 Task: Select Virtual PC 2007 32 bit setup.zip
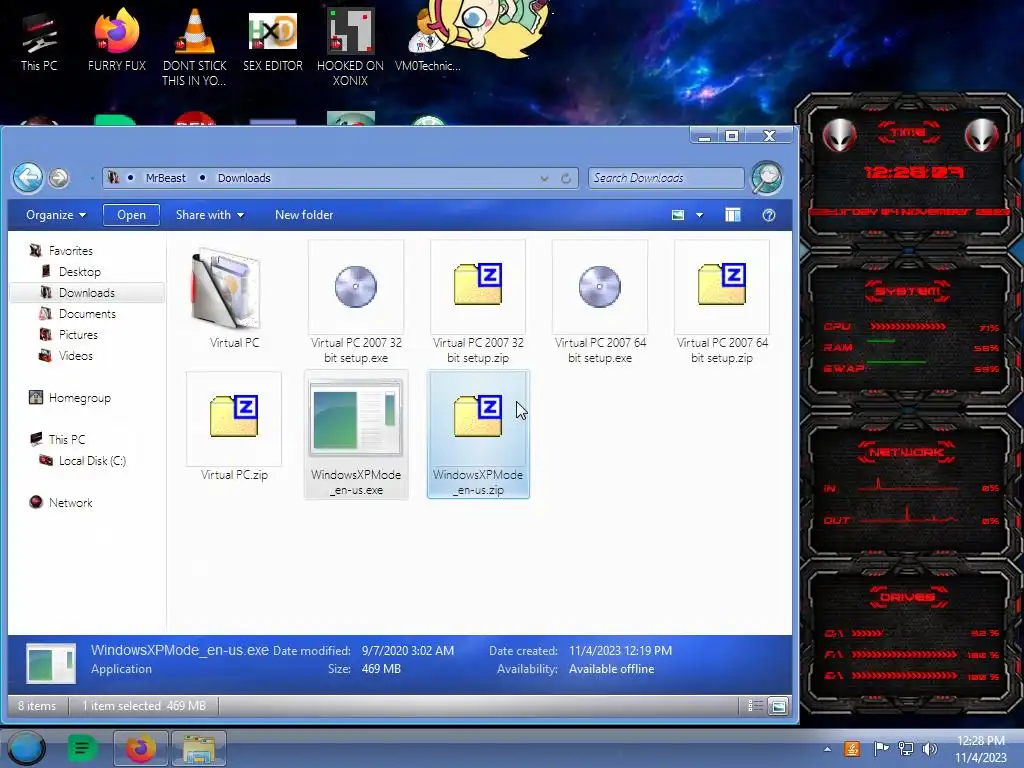478,302
